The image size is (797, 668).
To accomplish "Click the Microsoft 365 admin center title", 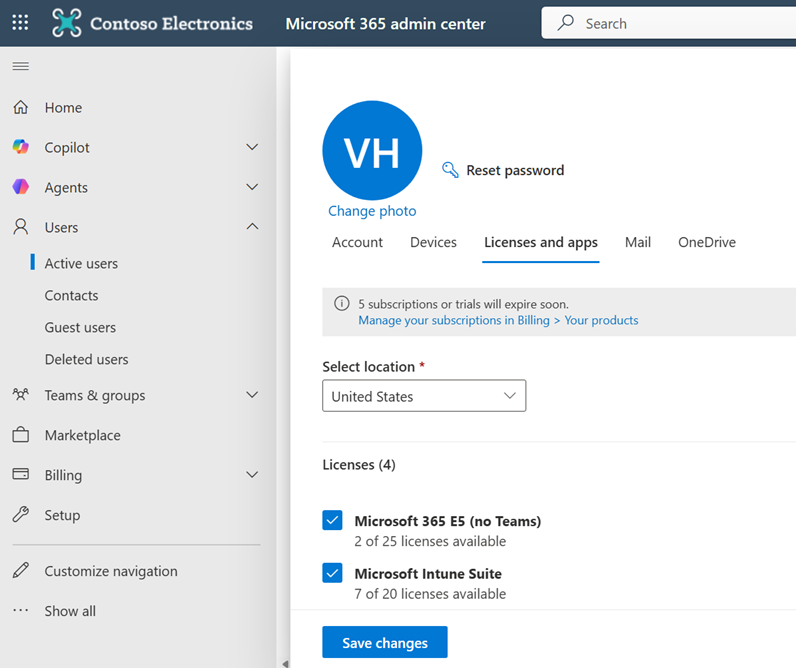I will pyautogui.click(x=386, y=23).
